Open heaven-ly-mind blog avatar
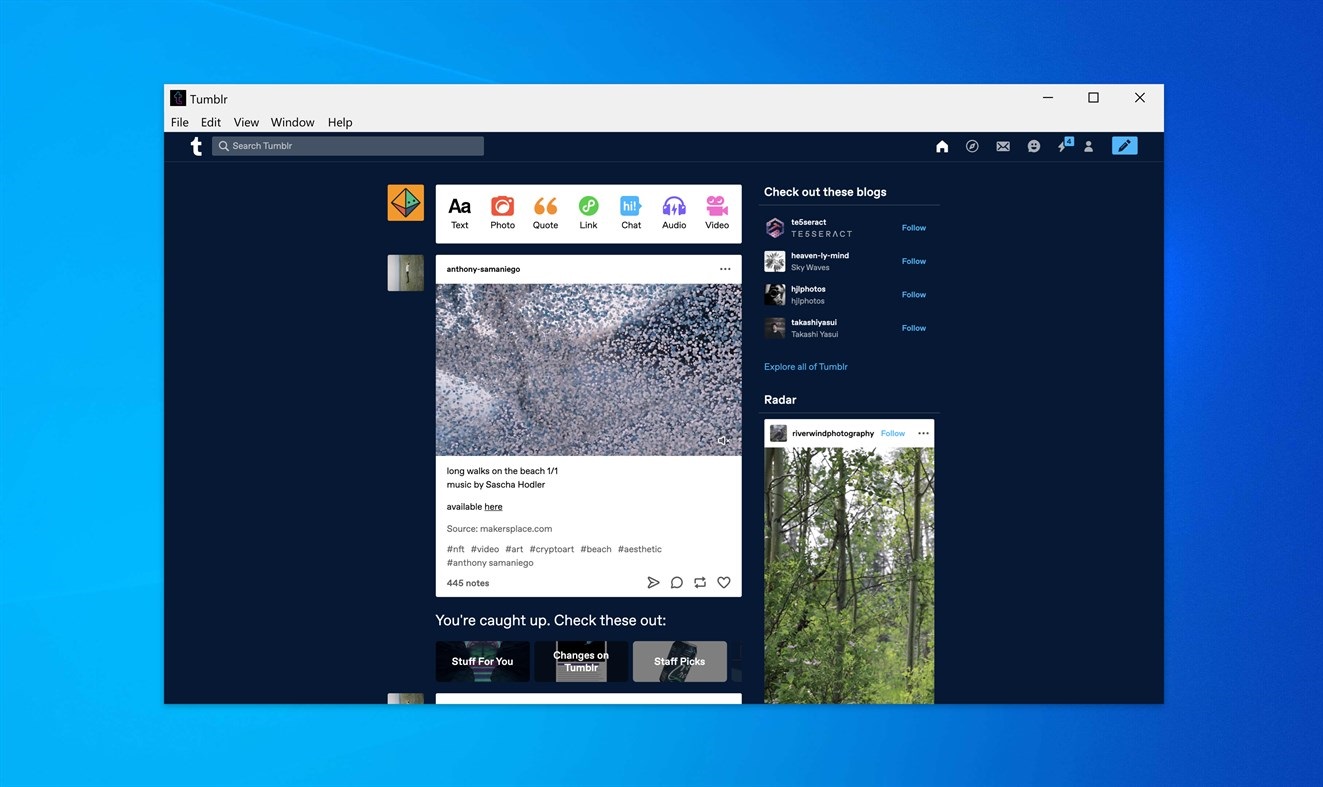The image size is (1323, 787). [775, 261]
